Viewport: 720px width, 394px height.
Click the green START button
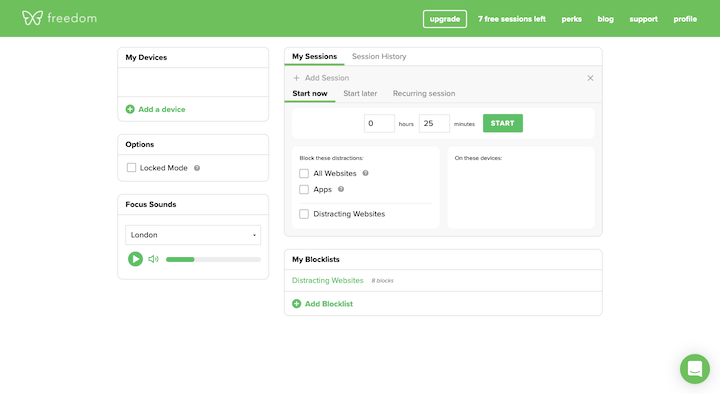(502, 123)
